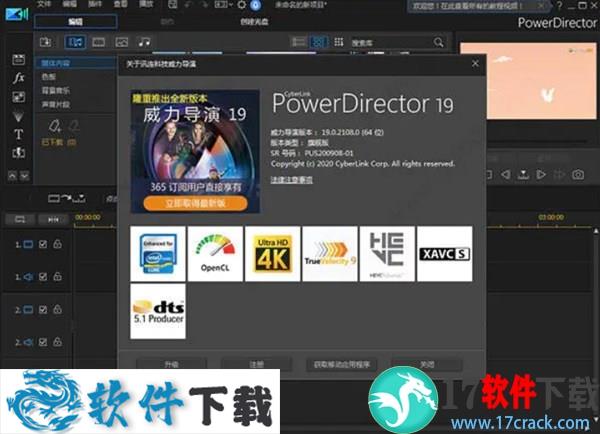Switch to the 编辑 module tab
The image size is (600, 434).
[75, 22]
